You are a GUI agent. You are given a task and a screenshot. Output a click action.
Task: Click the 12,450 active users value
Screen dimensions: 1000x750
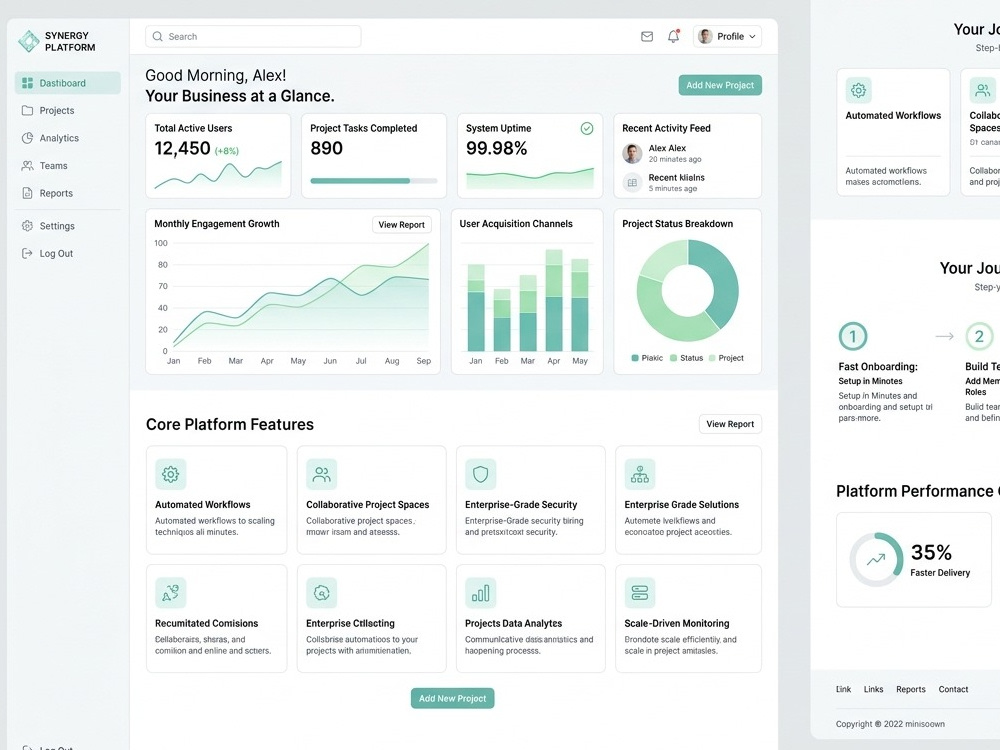pyautogui.click(x=182, y=149)
